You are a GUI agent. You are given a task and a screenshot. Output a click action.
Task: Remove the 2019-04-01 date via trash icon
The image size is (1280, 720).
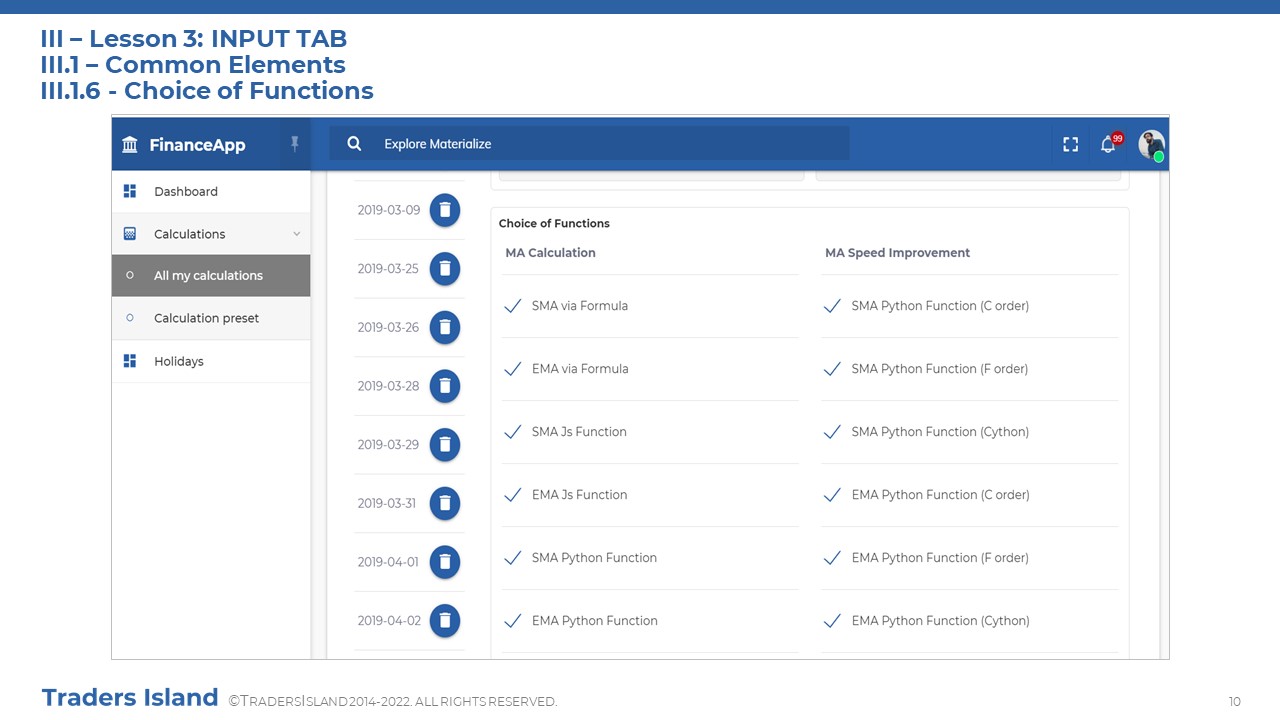[445, 562]
